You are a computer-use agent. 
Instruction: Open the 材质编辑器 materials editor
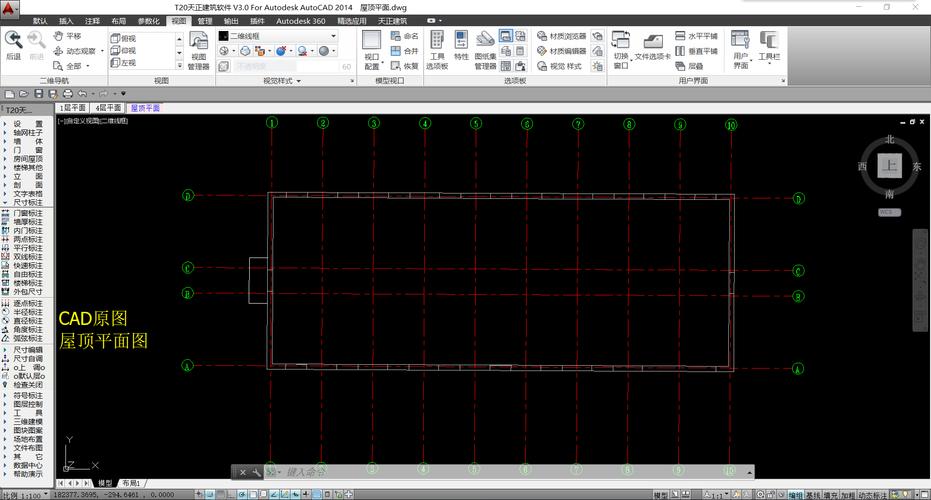561,51
